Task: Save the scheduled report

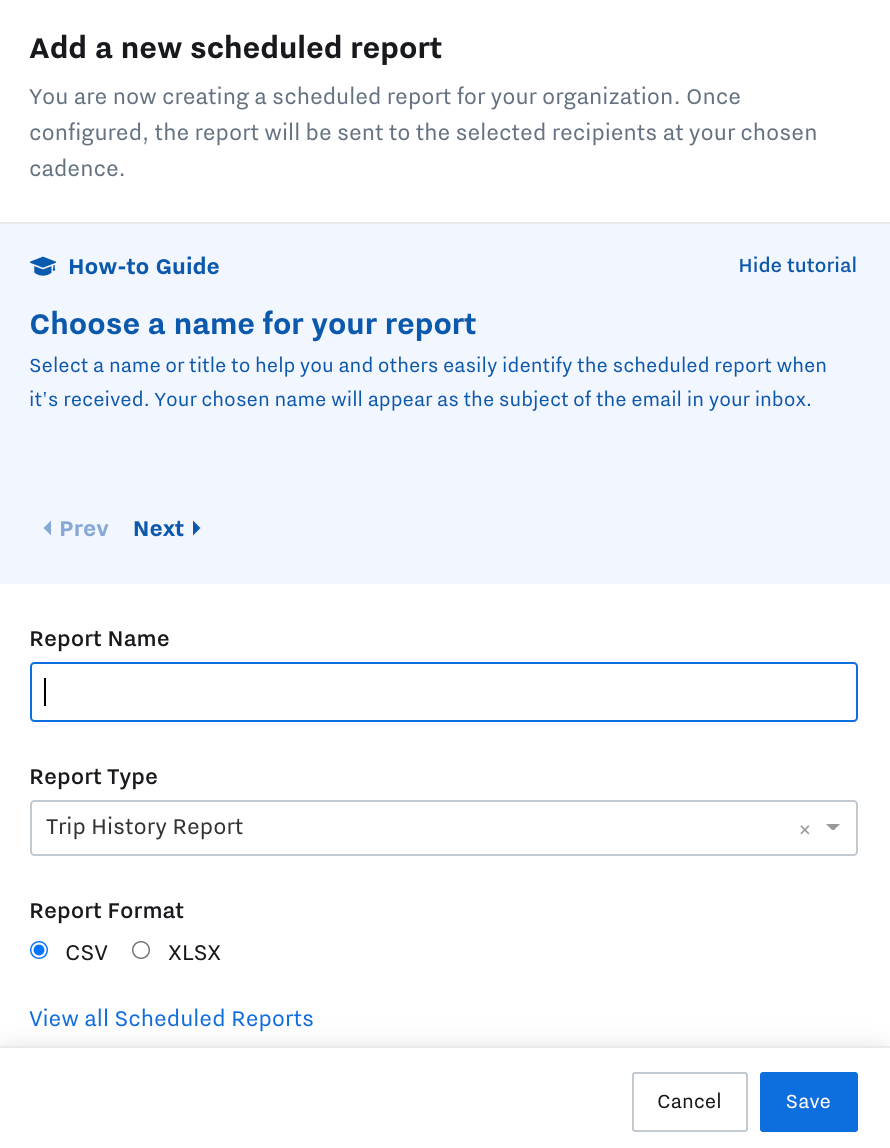Action: (808, 1102)
